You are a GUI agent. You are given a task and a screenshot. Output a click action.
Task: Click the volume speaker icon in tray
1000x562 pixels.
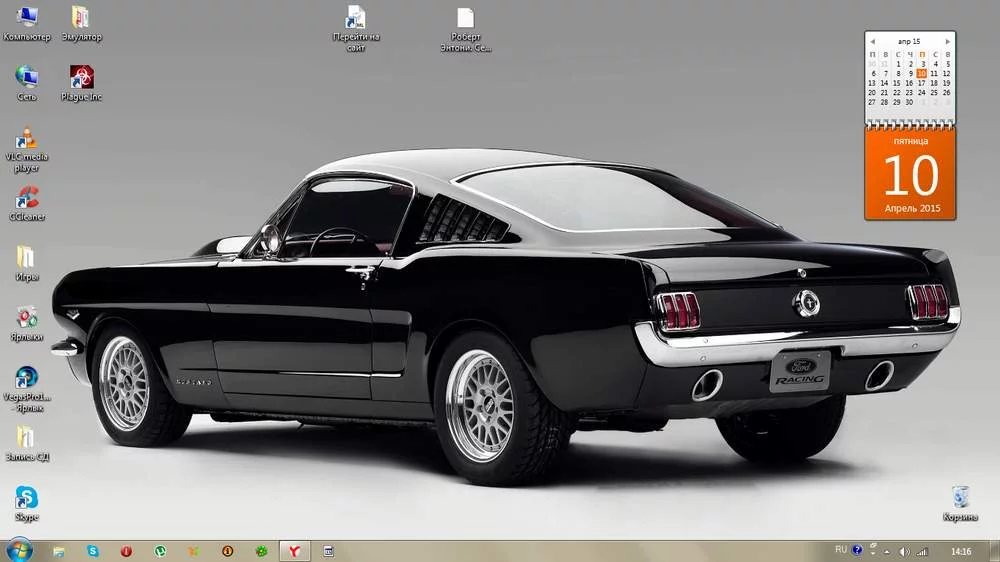pyautogui.click(x=904, y=551)
